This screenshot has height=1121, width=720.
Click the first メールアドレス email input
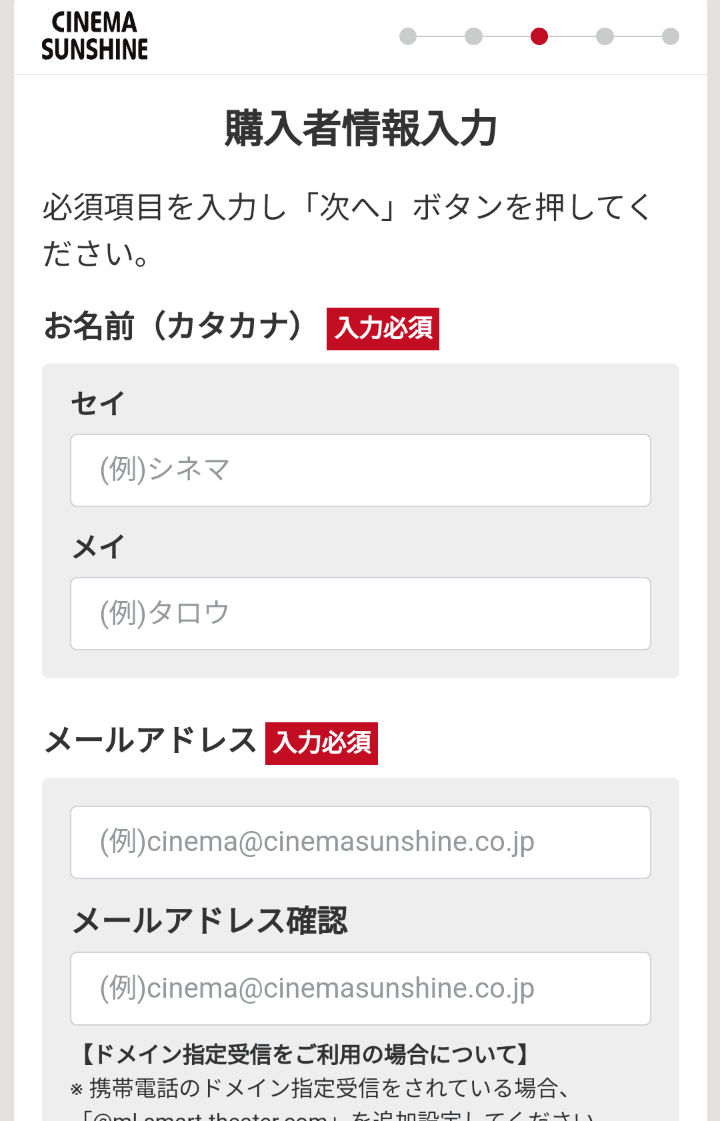[360, 842]
